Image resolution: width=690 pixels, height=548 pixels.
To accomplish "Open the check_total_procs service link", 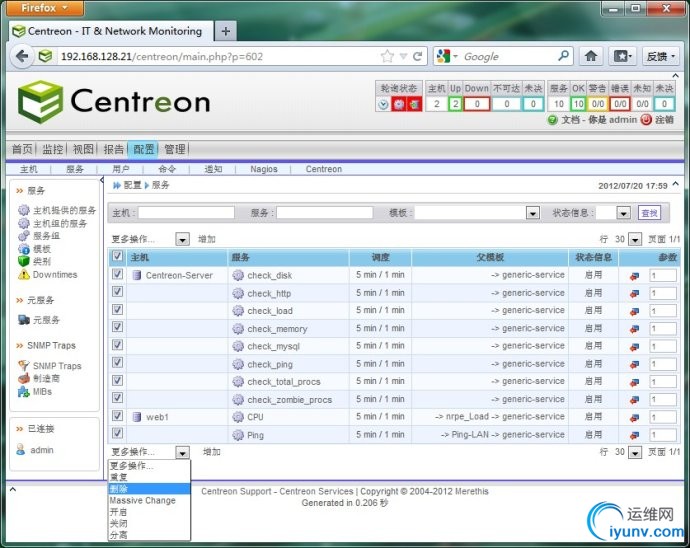I will click(x=284, y=382).
